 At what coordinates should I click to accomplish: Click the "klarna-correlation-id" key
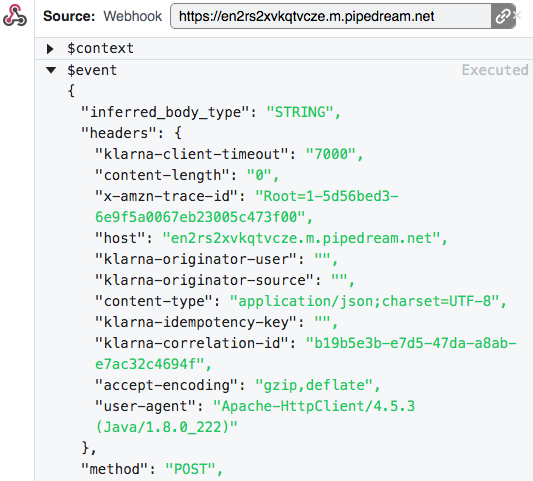192,343
